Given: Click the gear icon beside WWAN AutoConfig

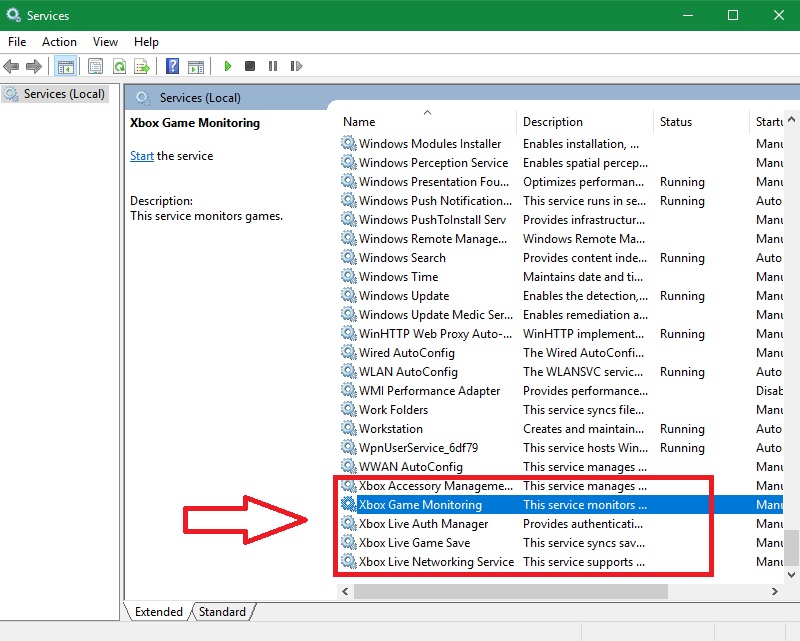Looking at the screenshot, I should click(x=348, y=466).
